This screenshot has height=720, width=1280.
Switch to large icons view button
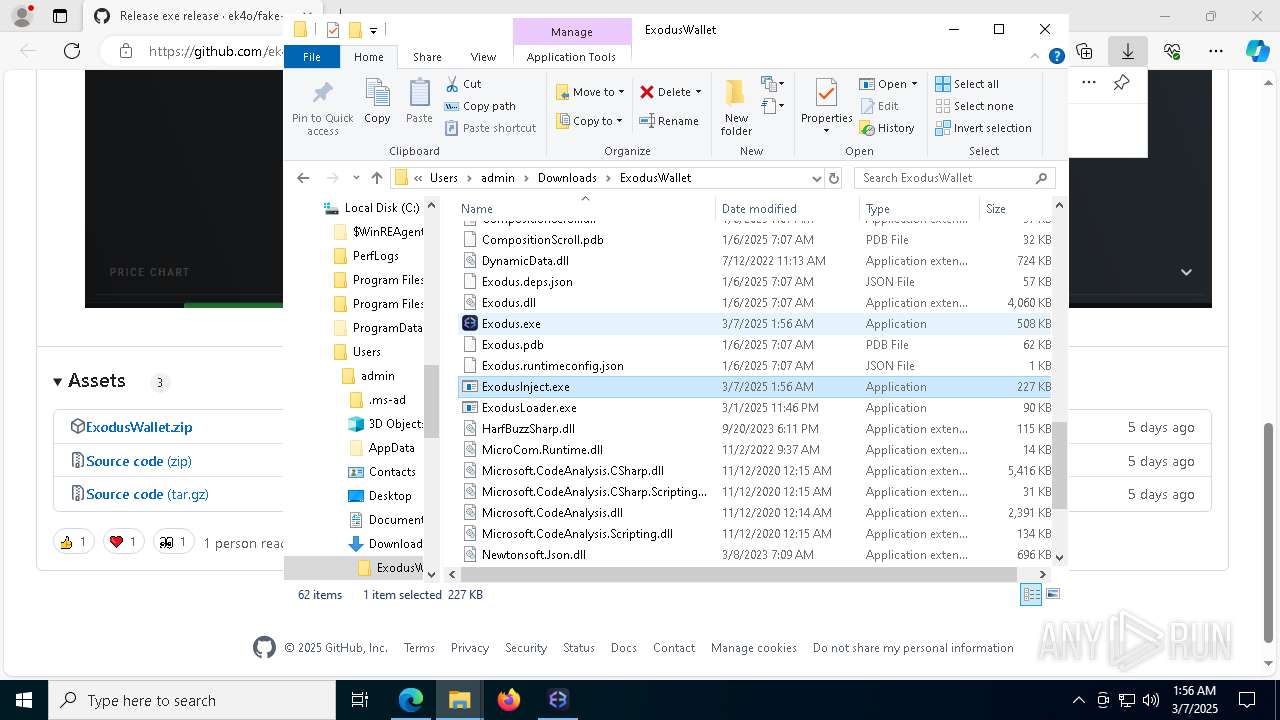pos(1052,594)
